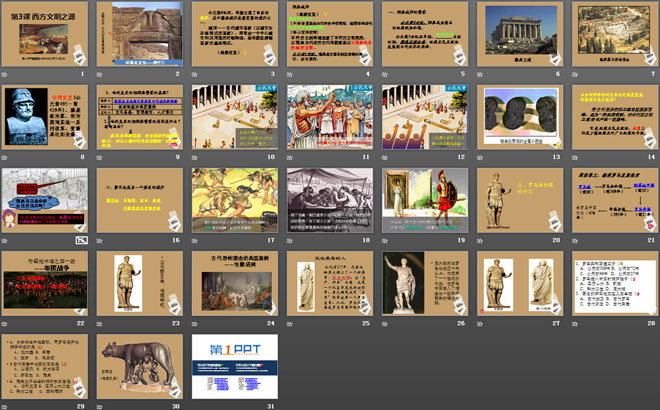Click the slide number 23 label
660x410 pixels.
(176, 323)
